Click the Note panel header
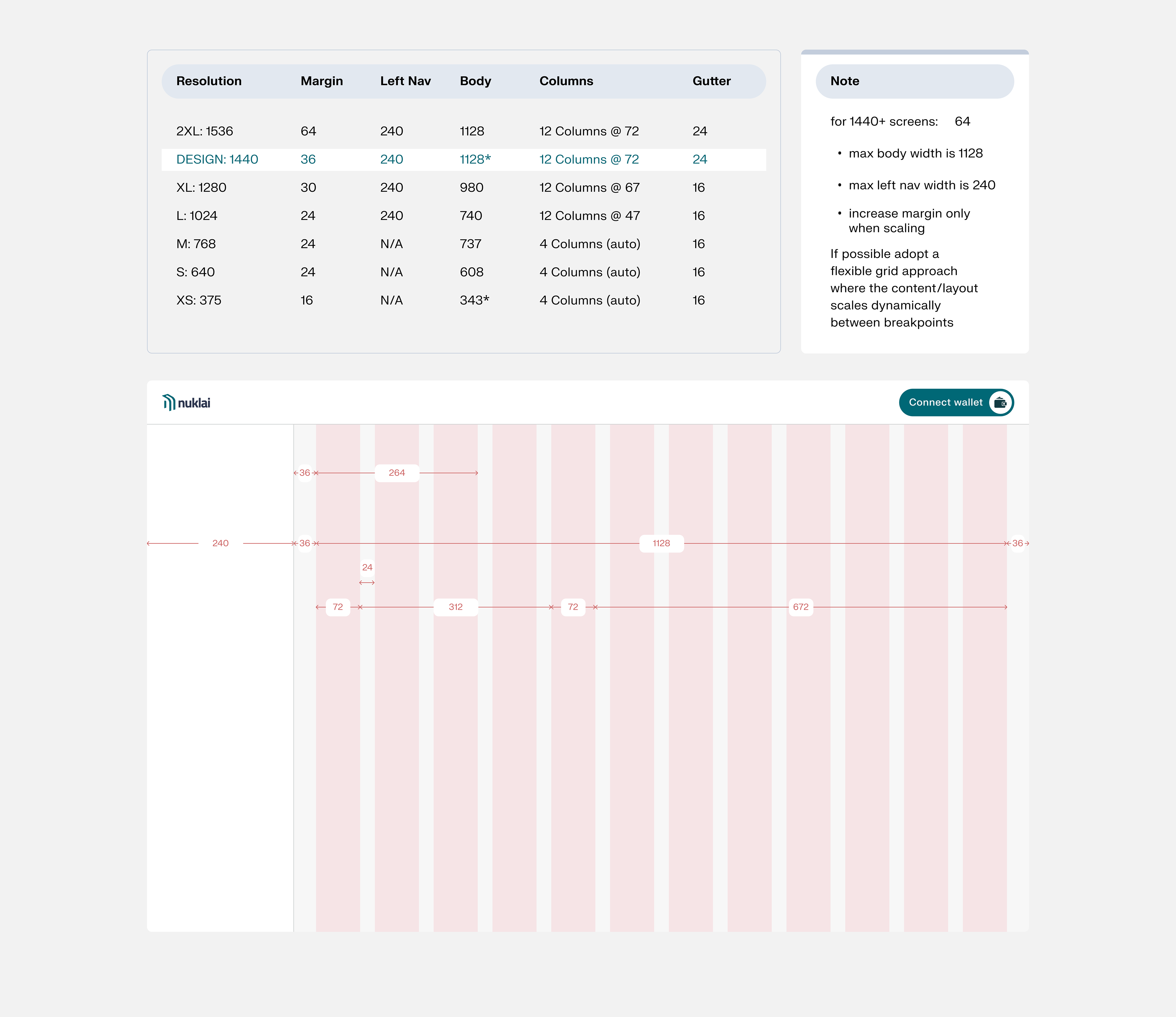The image size is (1176, 1017). click(x=915, y=81)
